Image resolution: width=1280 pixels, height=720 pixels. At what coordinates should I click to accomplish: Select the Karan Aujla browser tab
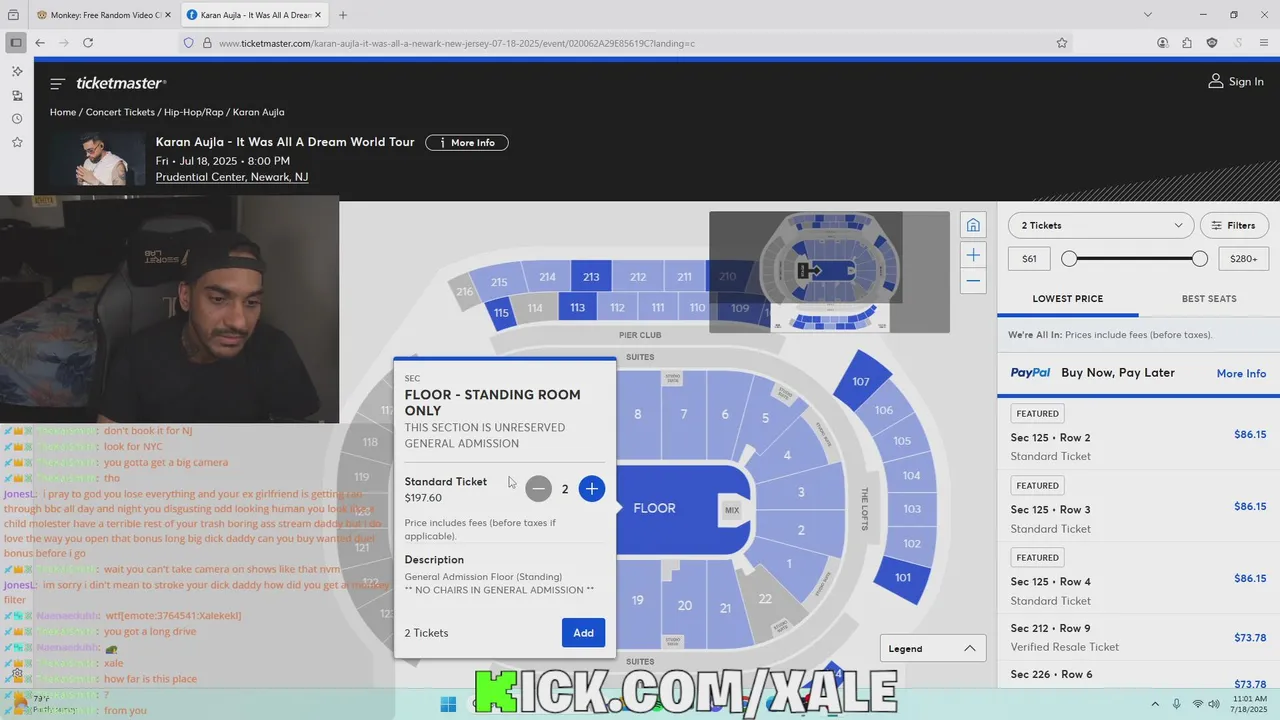pyautogui.click(x=255, y=15)
